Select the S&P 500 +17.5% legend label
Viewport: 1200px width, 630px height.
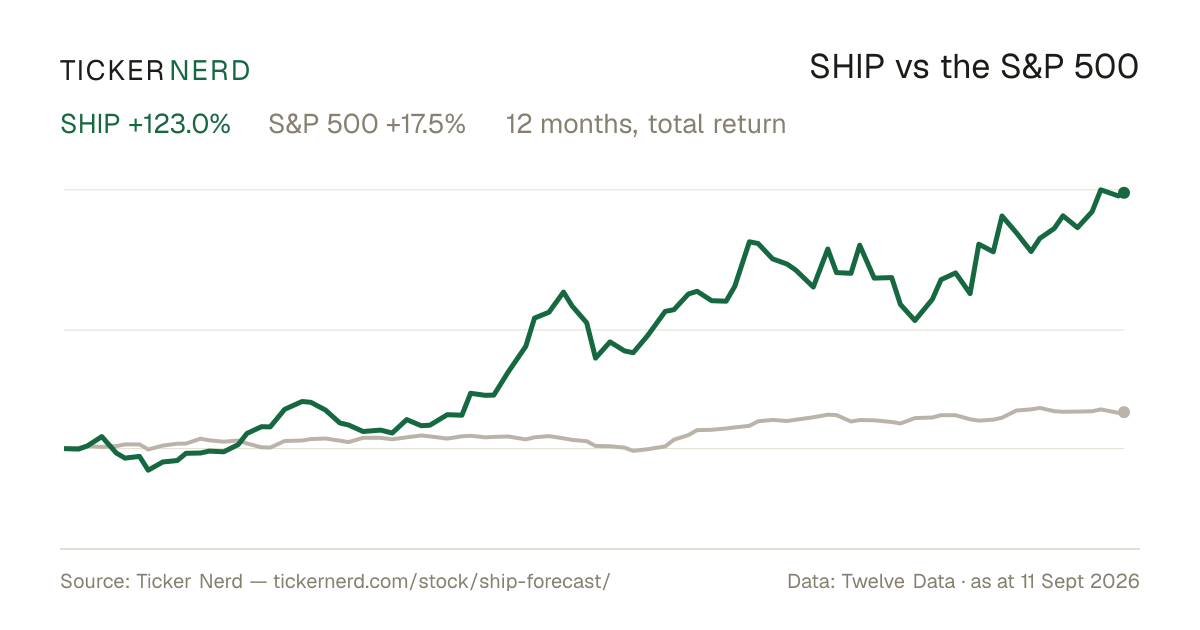(x=367, y=124)
